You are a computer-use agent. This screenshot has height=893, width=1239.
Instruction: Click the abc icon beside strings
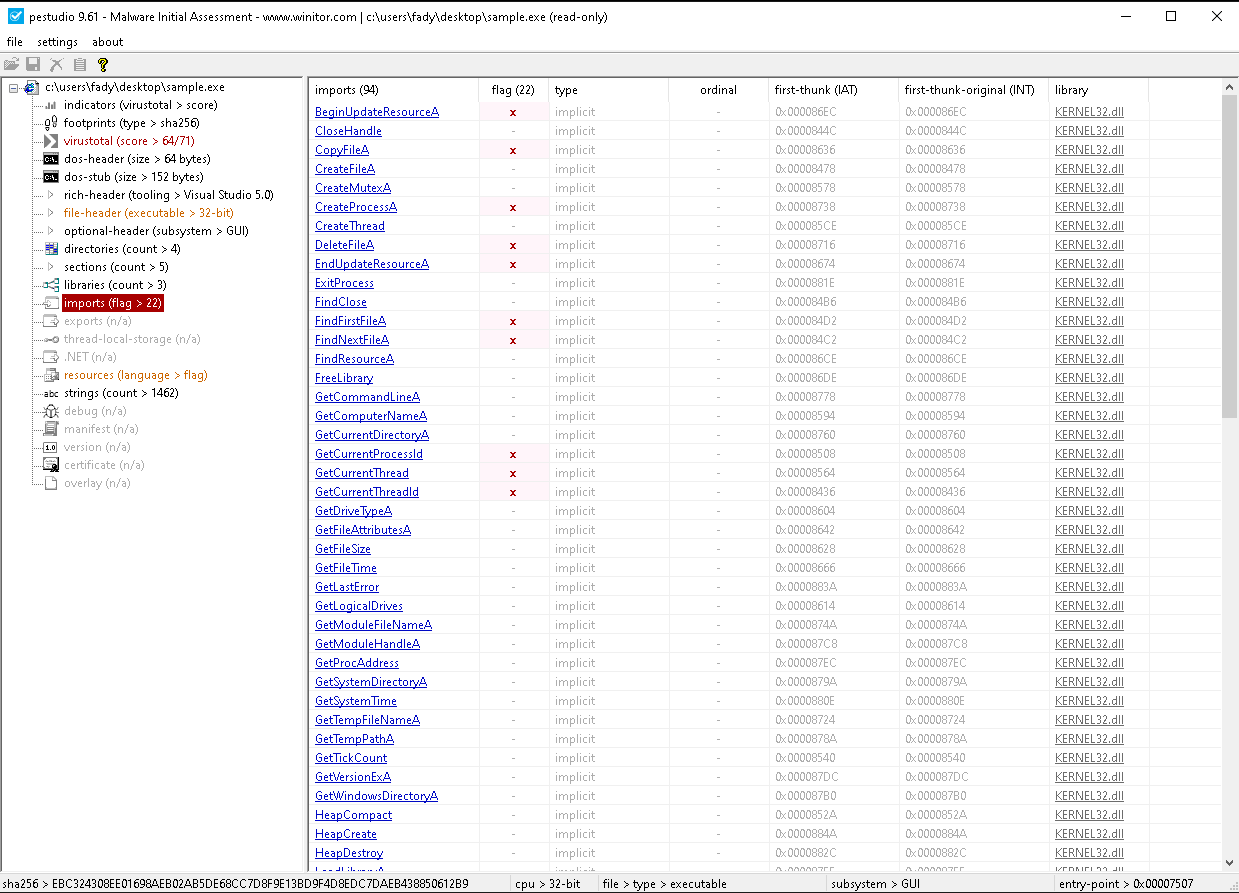(51, 393)
